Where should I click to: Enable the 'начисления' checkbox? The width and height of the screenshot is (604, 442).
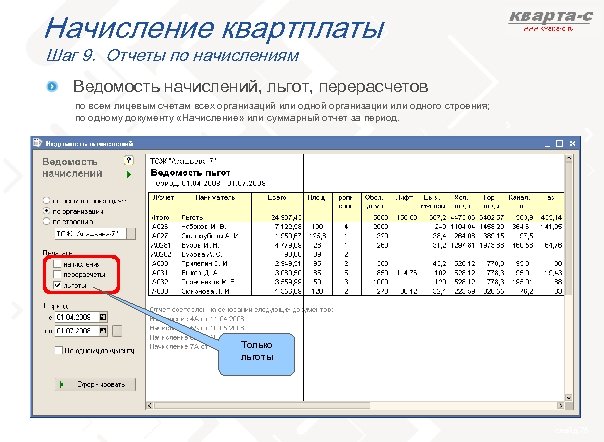coord(57,264)
